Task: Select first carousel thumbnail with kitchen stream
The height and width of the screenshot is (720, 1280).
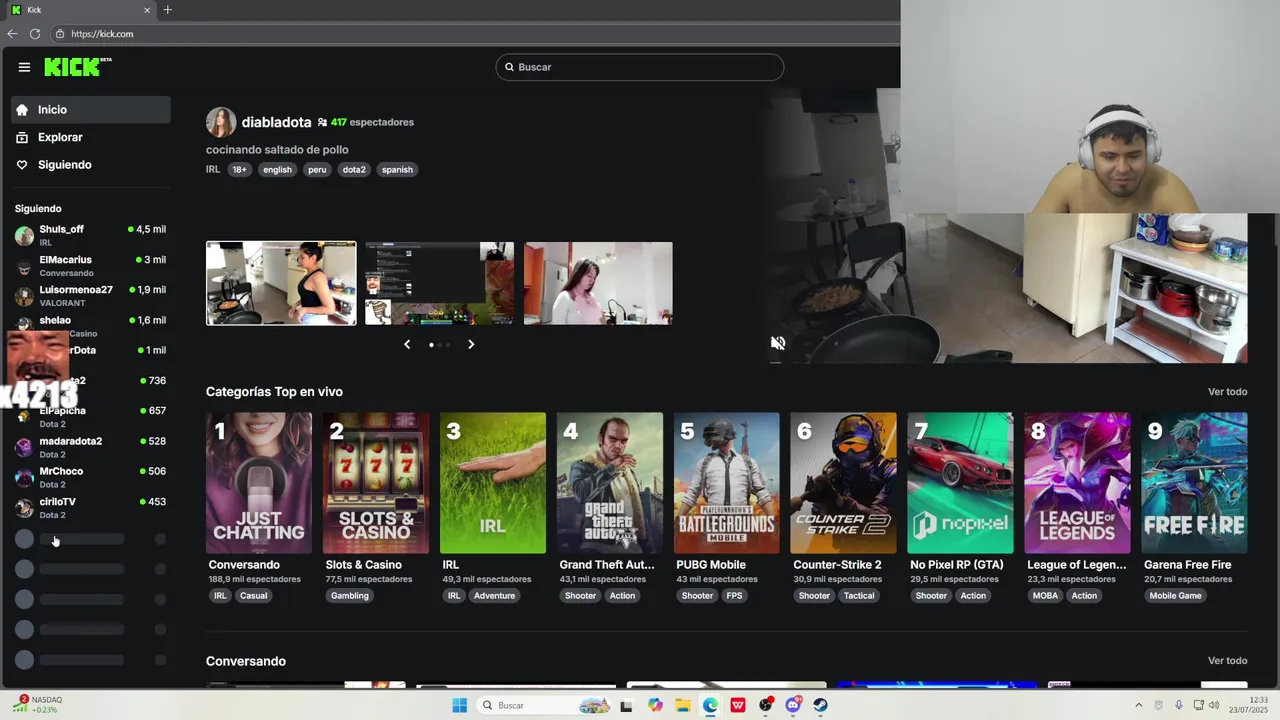Action: click(281, 283)
